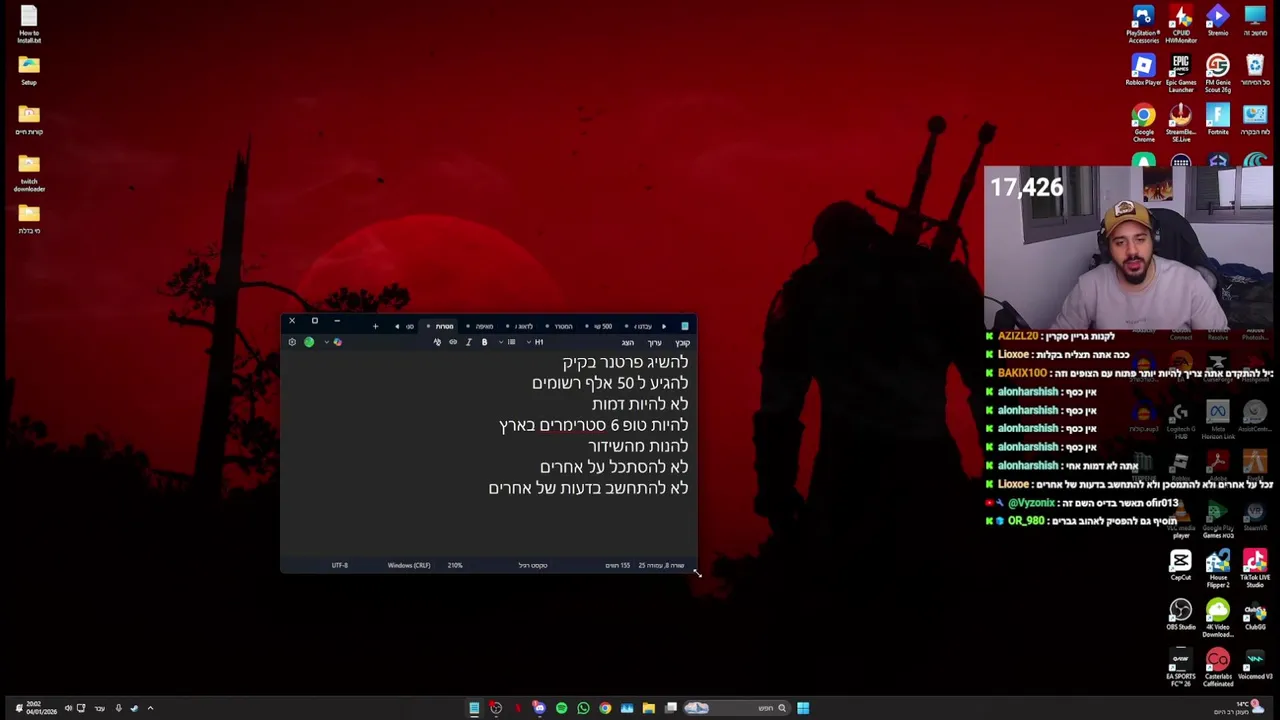Viewport: 1280px width, 720px height.
Task: Switch to the מטרות tab in Notepad
Action: [440, 326]
